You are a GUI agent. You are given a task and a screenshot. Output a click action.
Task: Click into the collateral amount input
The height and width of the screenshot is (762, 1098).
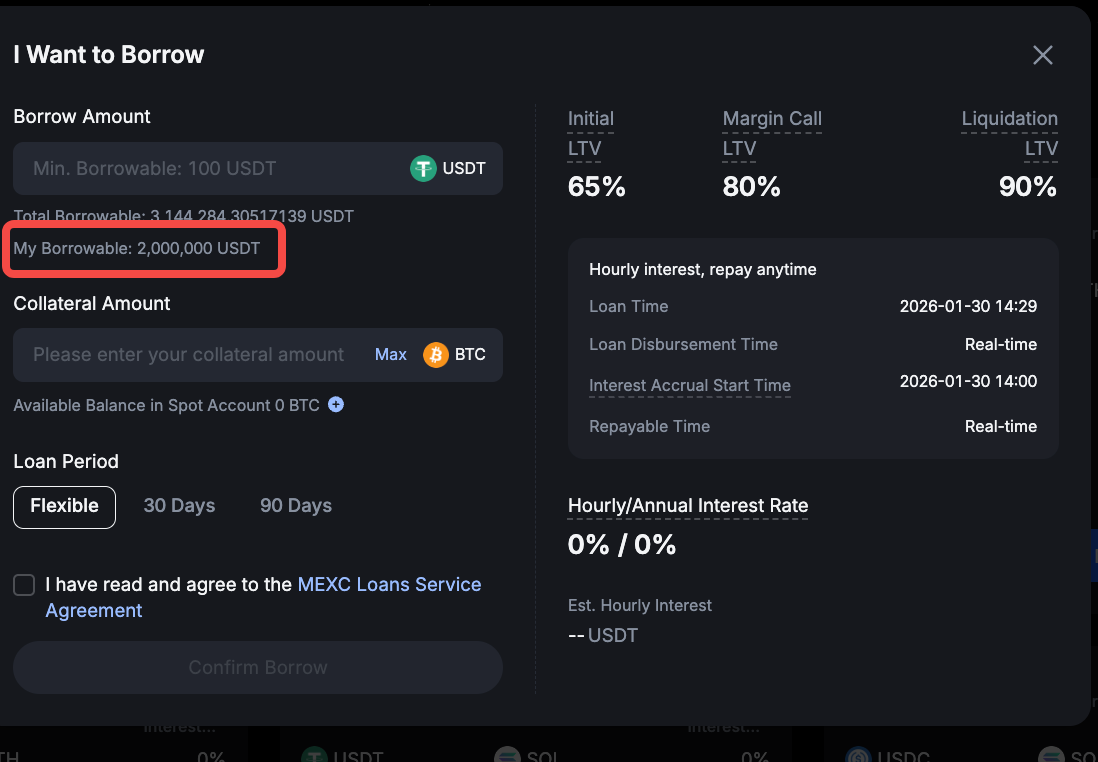coord(188,355)
